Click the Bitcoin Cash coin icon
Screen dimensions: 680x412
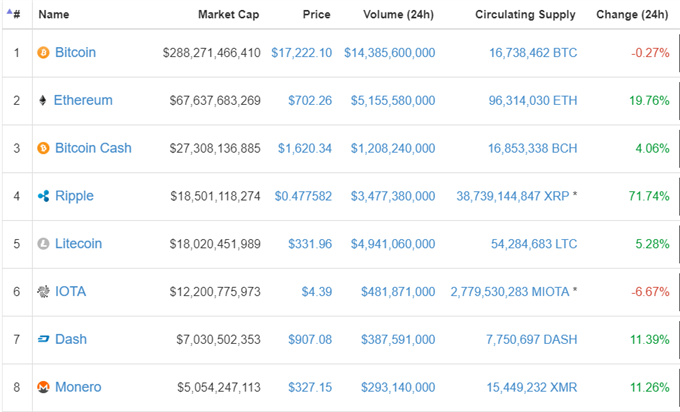tap(43, 148)
